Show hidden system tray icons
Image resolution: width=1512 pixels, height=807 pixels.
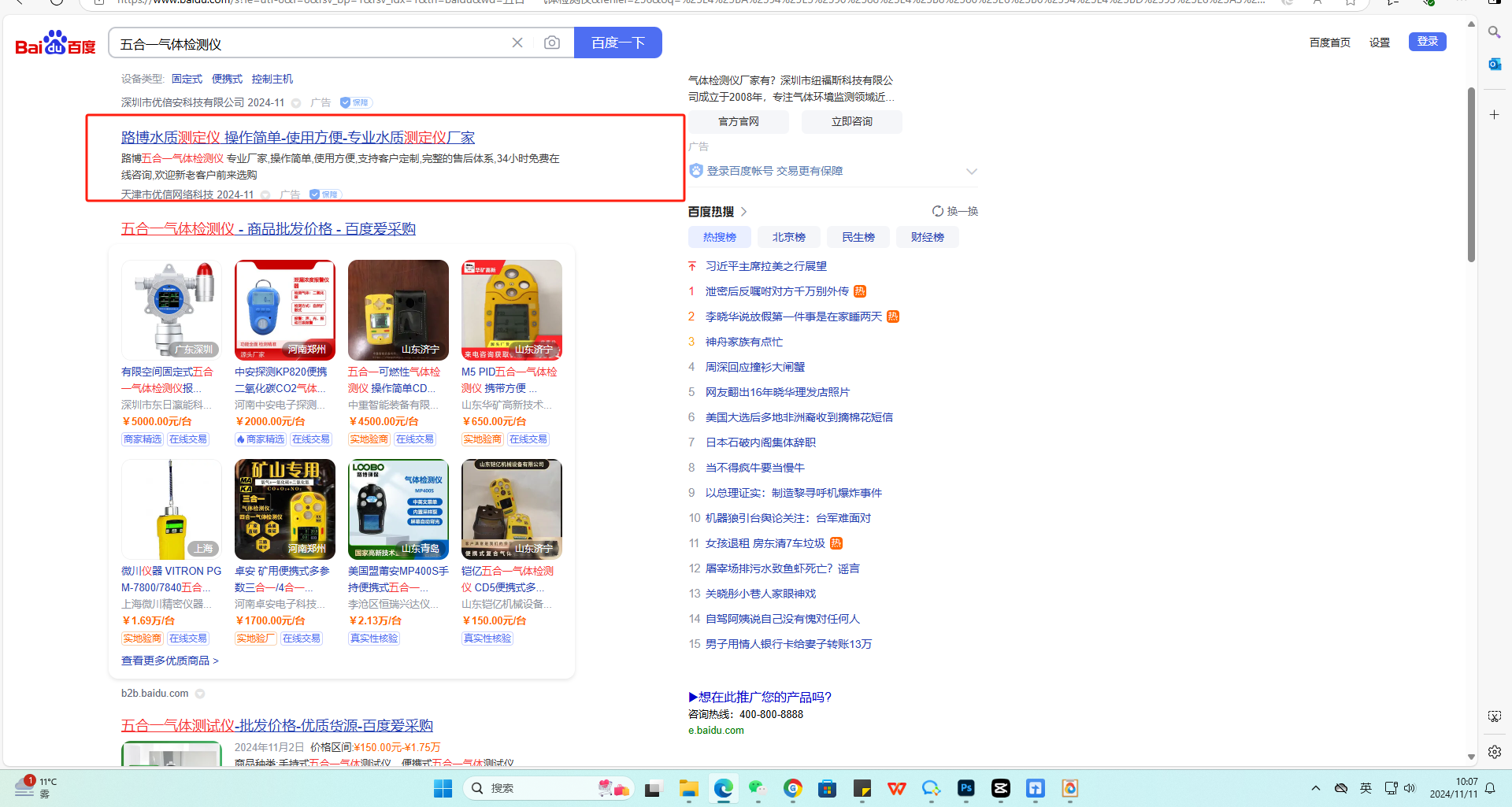click(1315, 788)
